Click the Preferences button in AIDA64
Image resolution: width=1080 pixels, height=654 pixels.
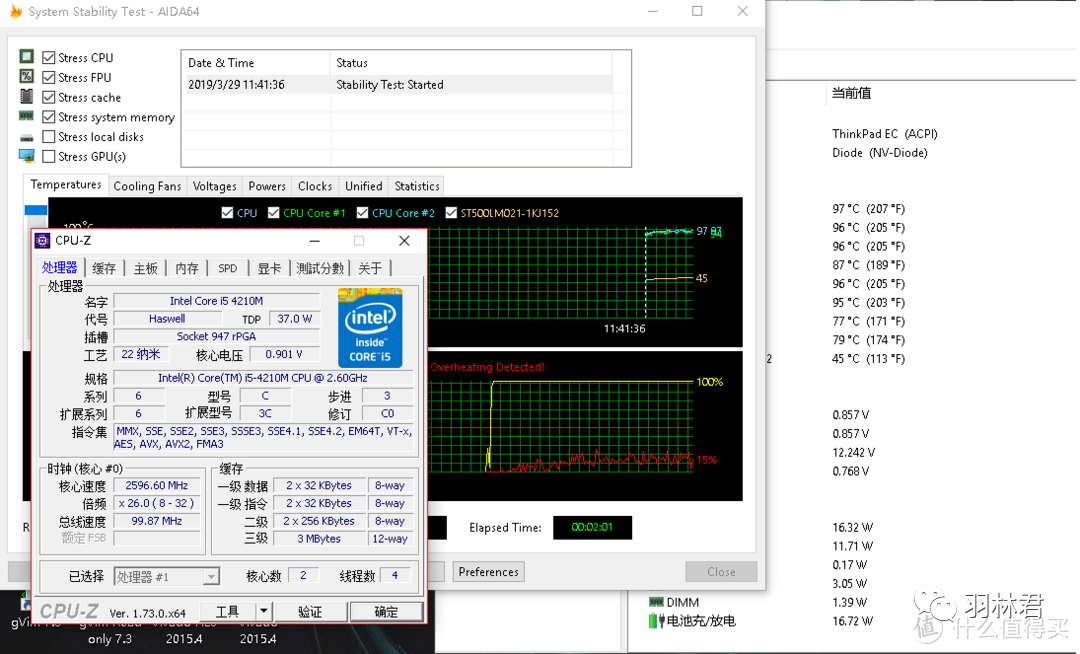(488, 571)
